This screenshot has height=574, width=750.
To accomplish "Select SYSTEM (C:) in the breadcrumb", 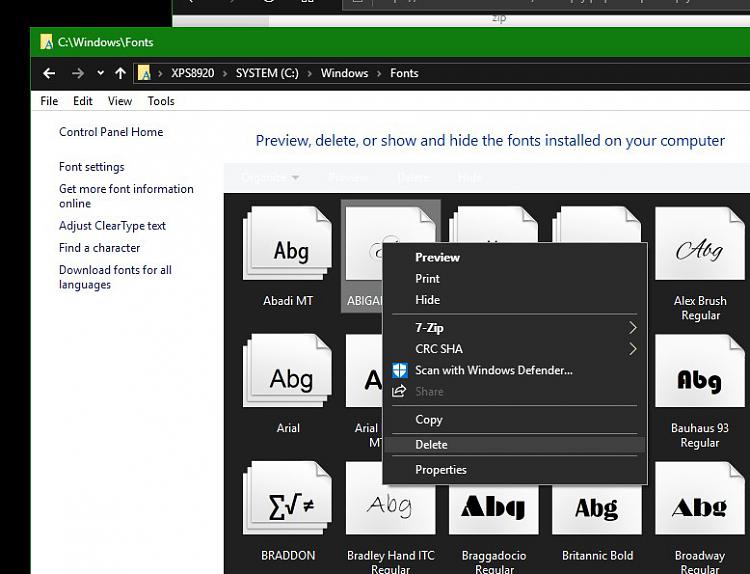I will 267,73.
